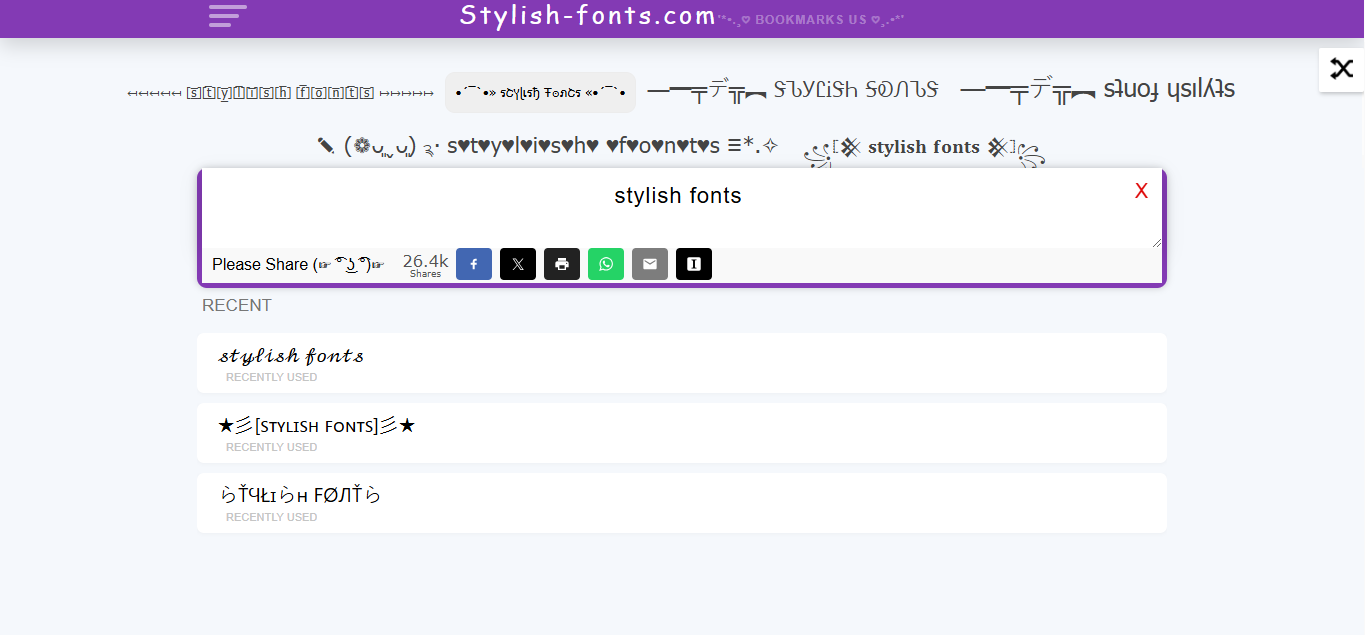
Task: Click the 26.4k Shares counter
Action: (425, 265)
